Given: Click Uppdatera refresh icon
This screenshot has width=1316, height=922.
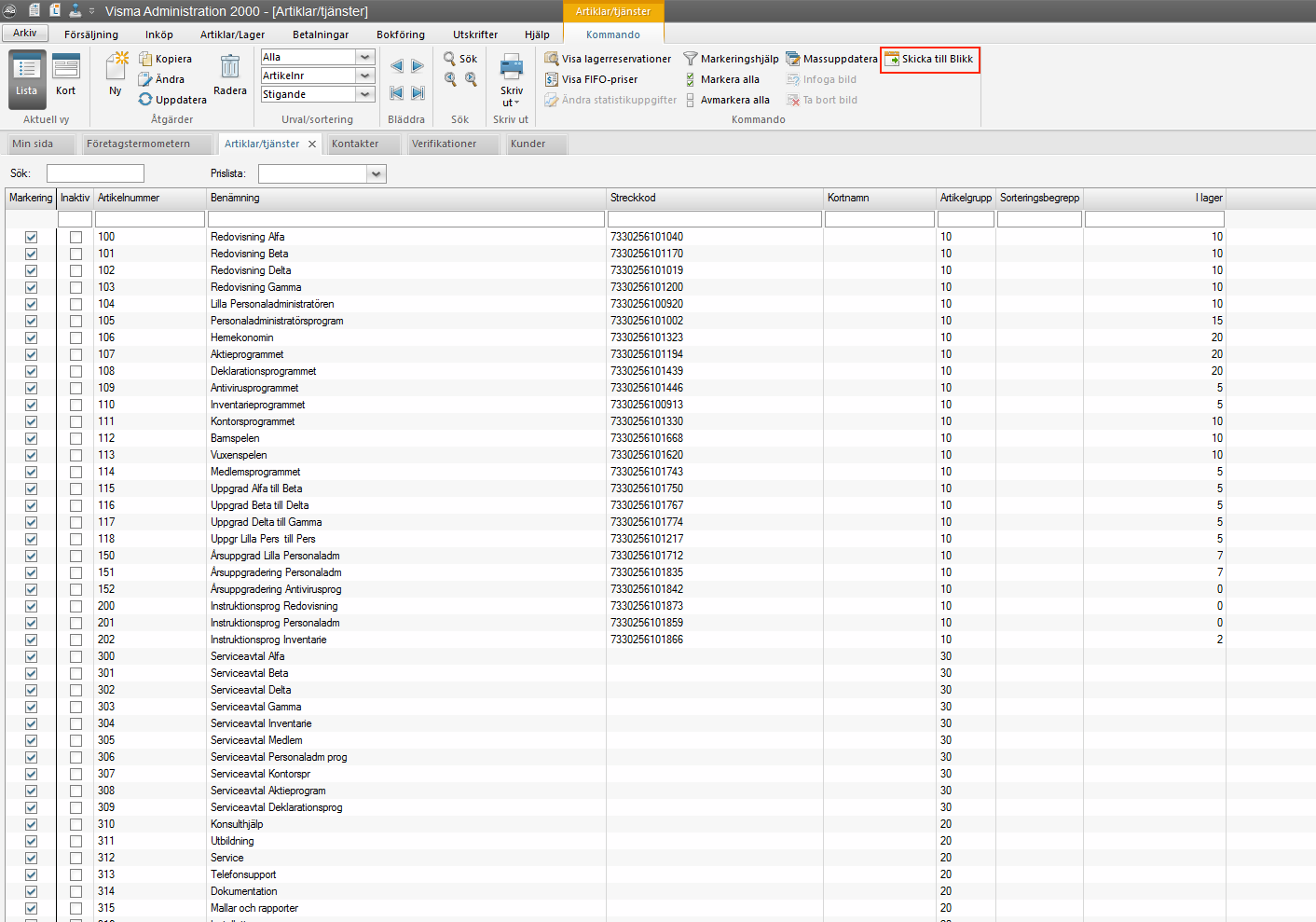Looking at the screenshot, I should 145,100.
